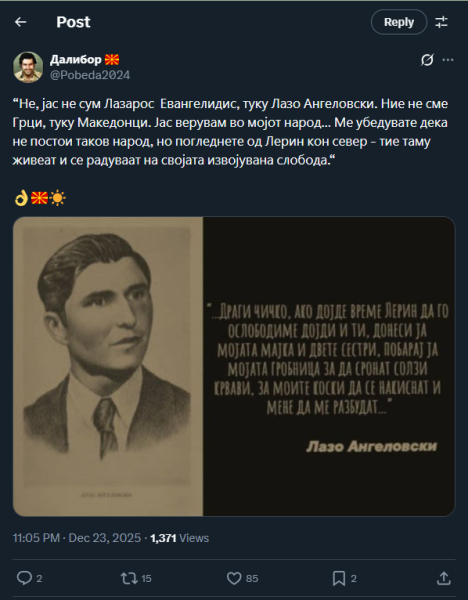This screenshot has height=600, width=468.
Task: Click the Post header title
Action: (73, 22)
